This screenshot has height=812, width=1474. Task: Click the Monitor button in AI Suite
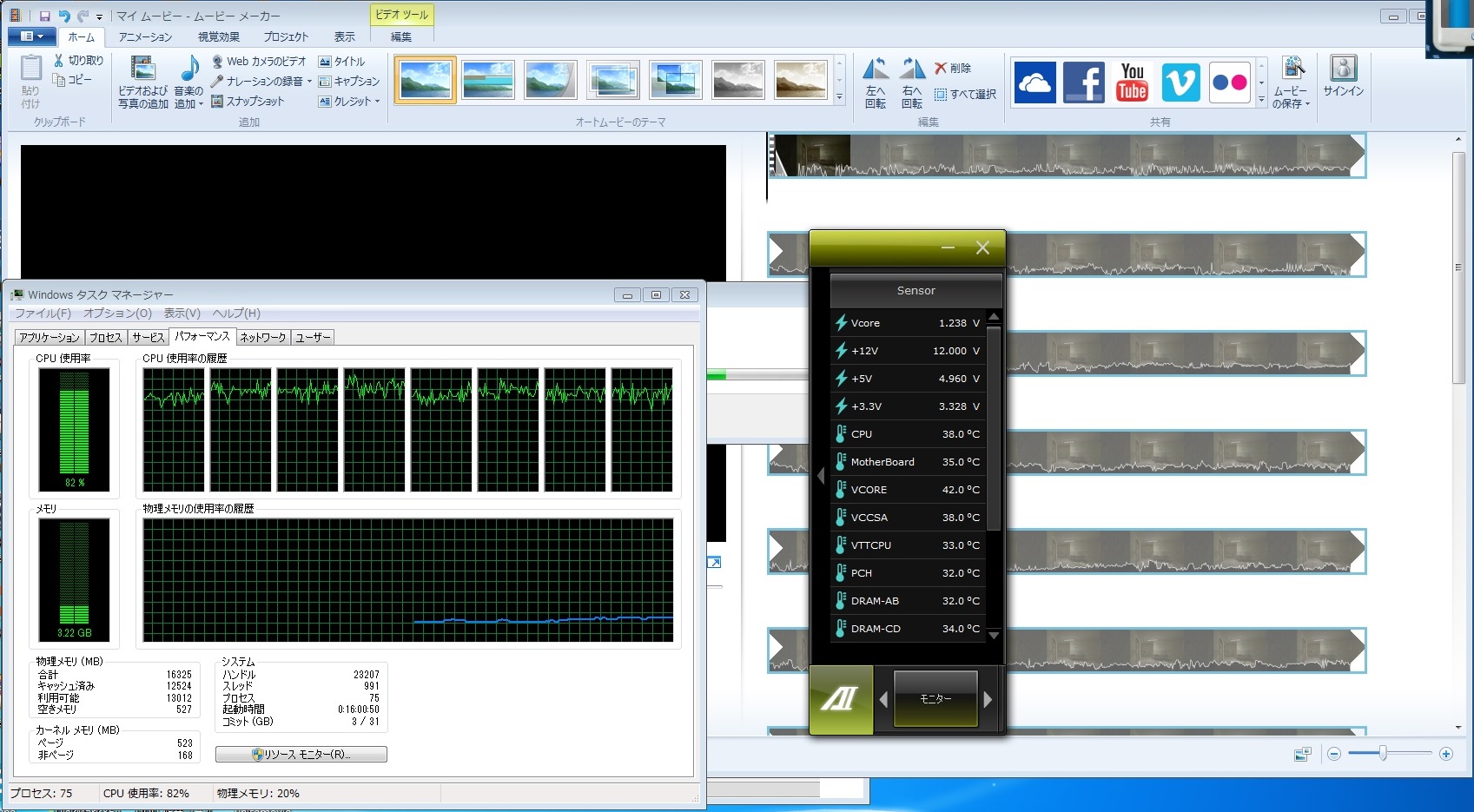(935, 699)
